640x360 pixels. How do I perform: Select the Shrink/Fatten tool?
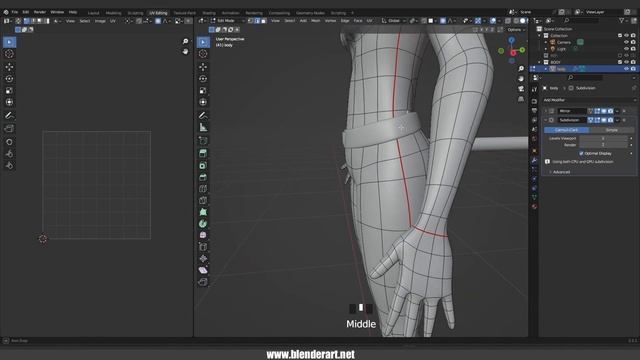[x=203, y=258]
